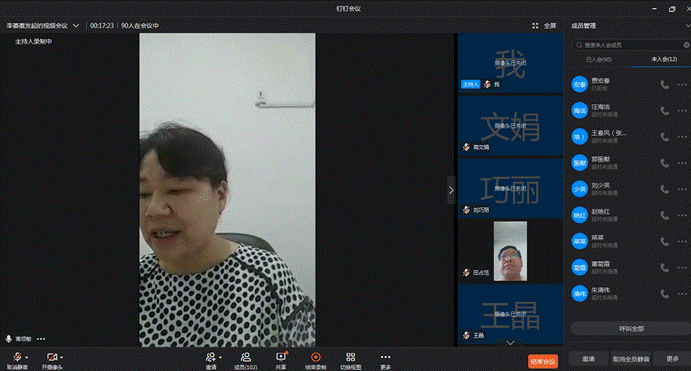Collapse the 成员管理 panel chevron
Image resolution: width=691 pixels, height=371 pixels.
(687, 26)
